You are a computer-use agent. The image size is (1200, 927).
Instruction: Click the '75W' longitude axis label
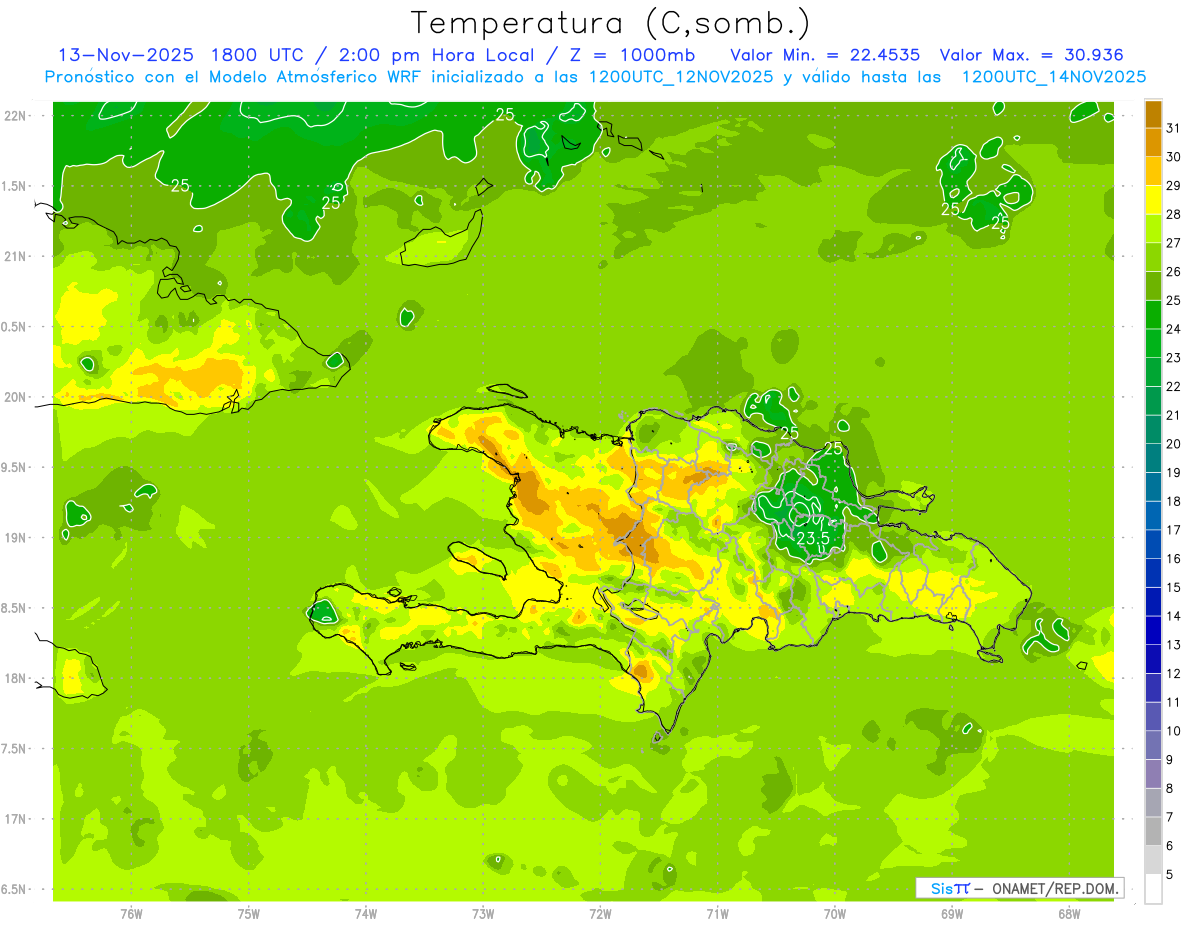[x=249, y=913]
